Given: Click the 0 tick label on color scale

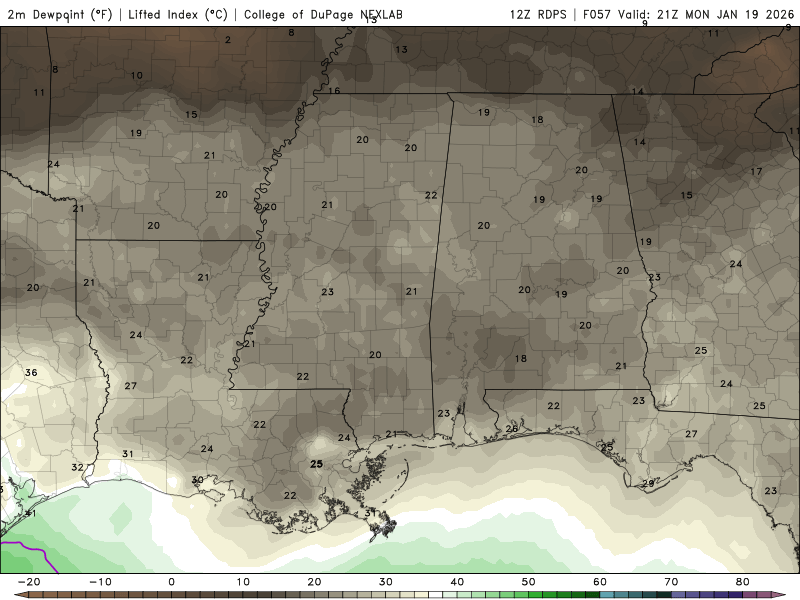Looking at the screenshot, I should coord(171,582).
